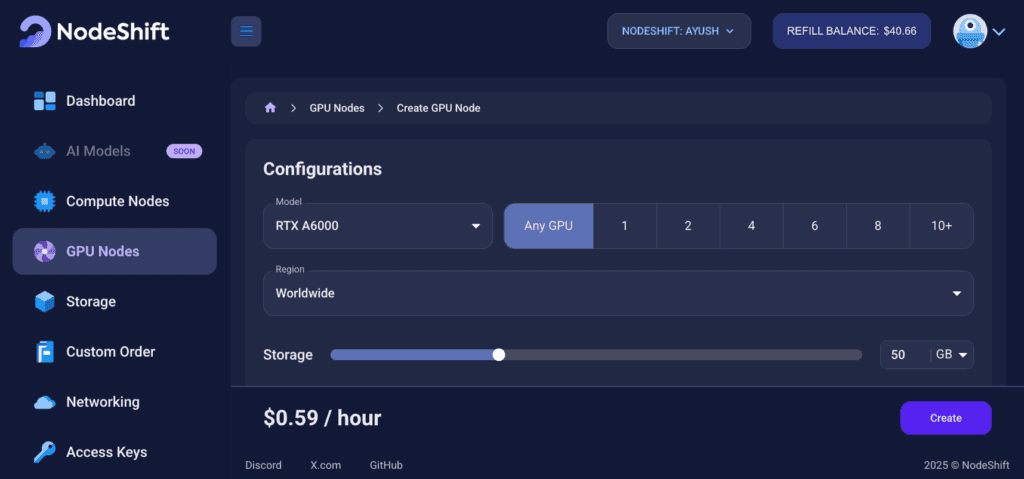This screenshot has width=1024, height=479.
Task: Select 4 GPU count
Action: pos(751,226)
